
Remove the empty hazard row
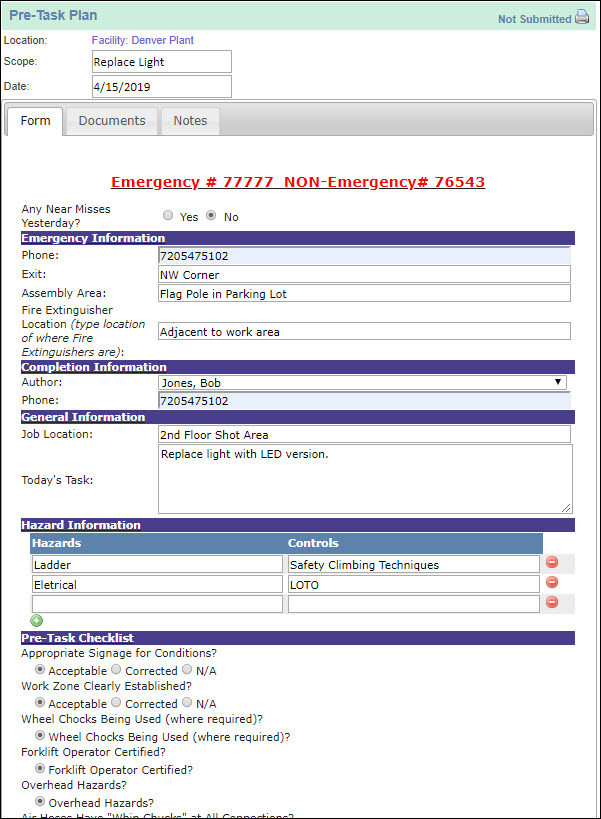point(551,603)
